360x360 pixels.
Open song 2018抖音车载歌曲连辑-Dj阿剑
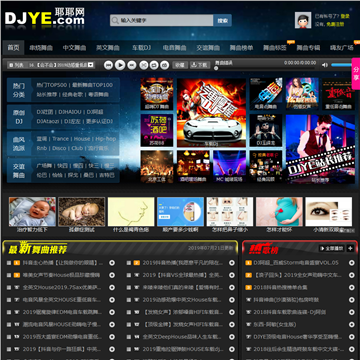click(x=289, y=312)
